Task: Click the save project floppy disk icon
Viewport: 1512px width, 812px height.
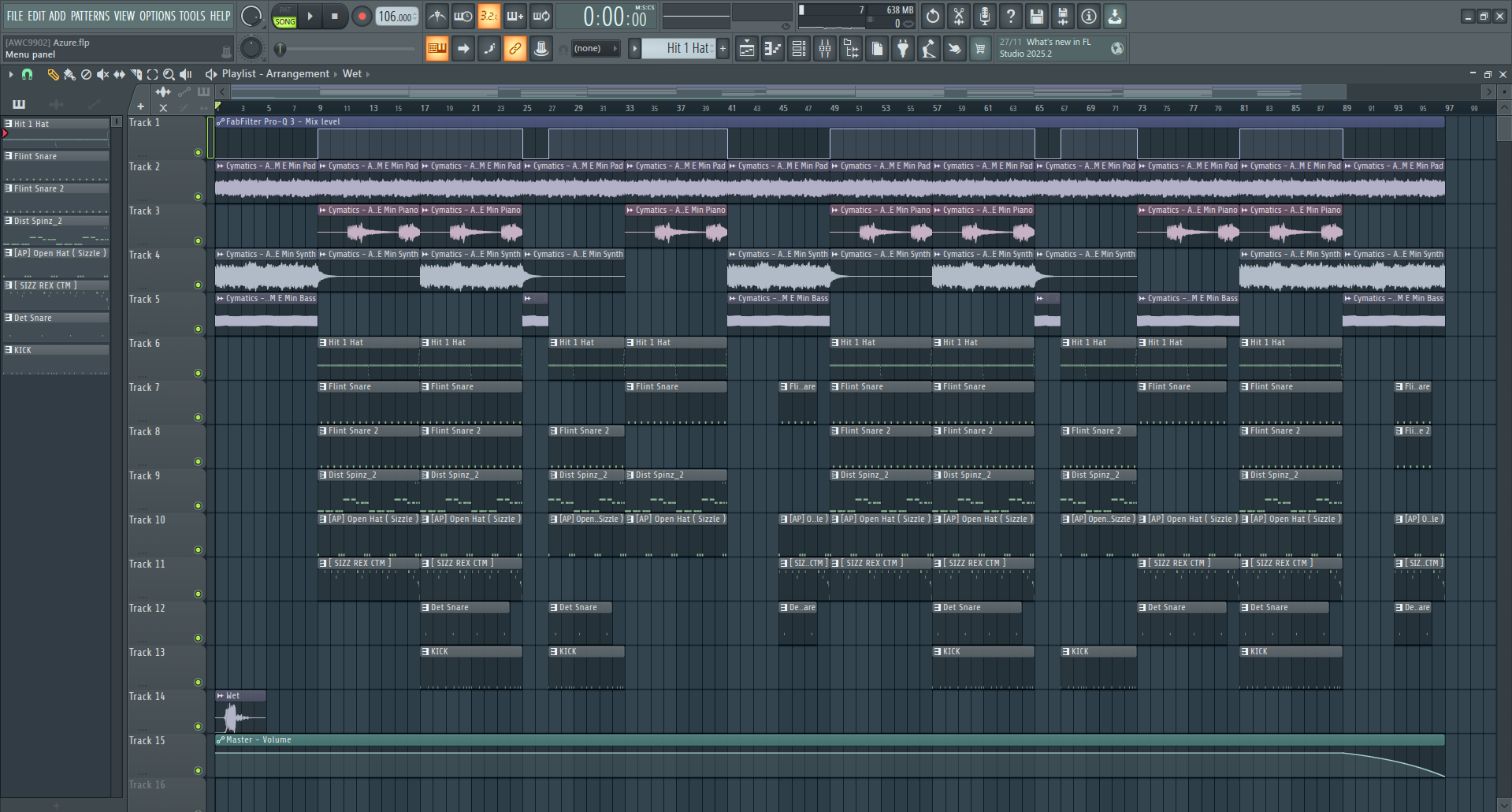Action: [x=1037, y=16]
